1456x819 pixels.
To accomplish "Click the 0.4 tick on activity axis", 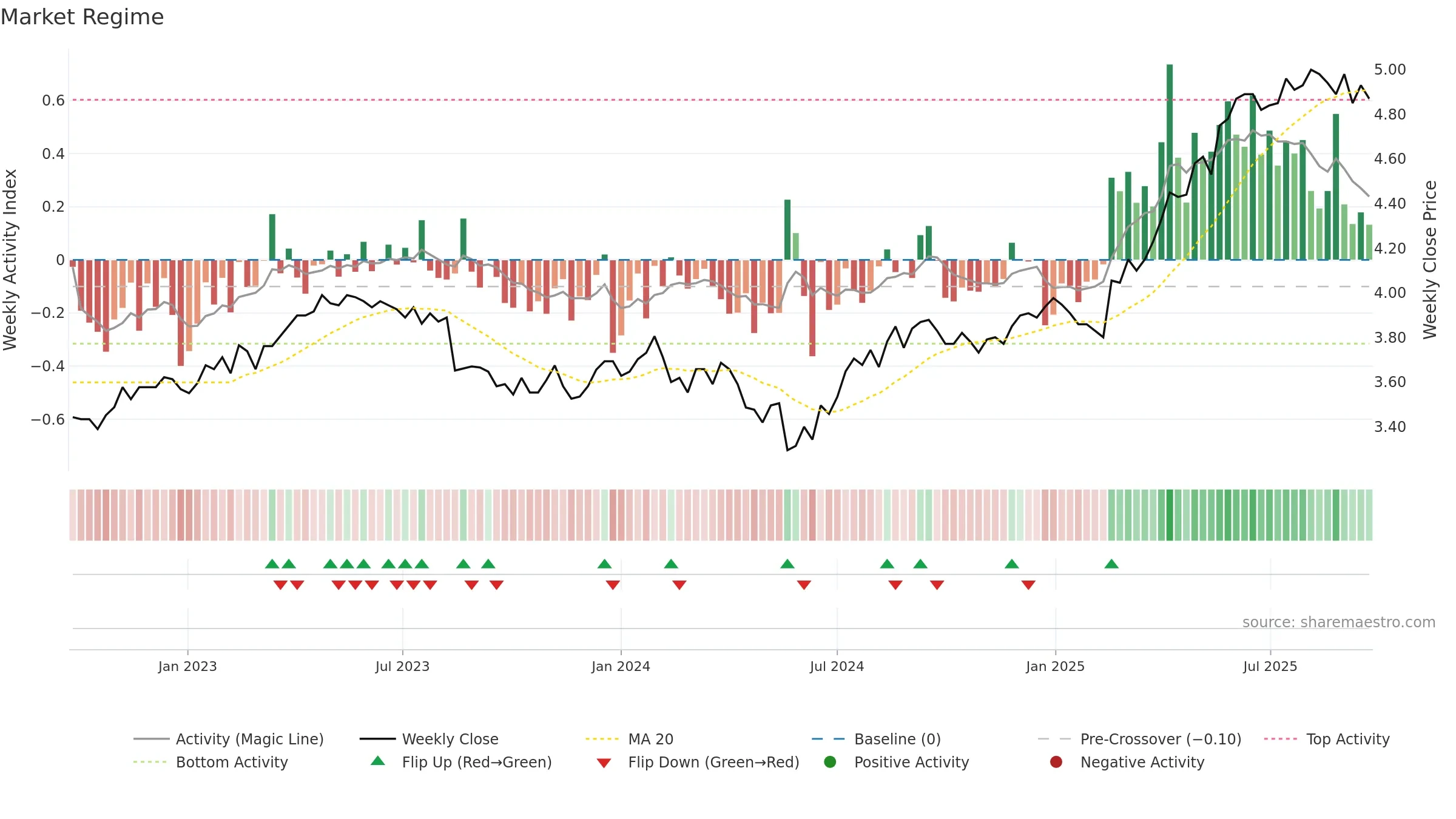I will 53,153.
